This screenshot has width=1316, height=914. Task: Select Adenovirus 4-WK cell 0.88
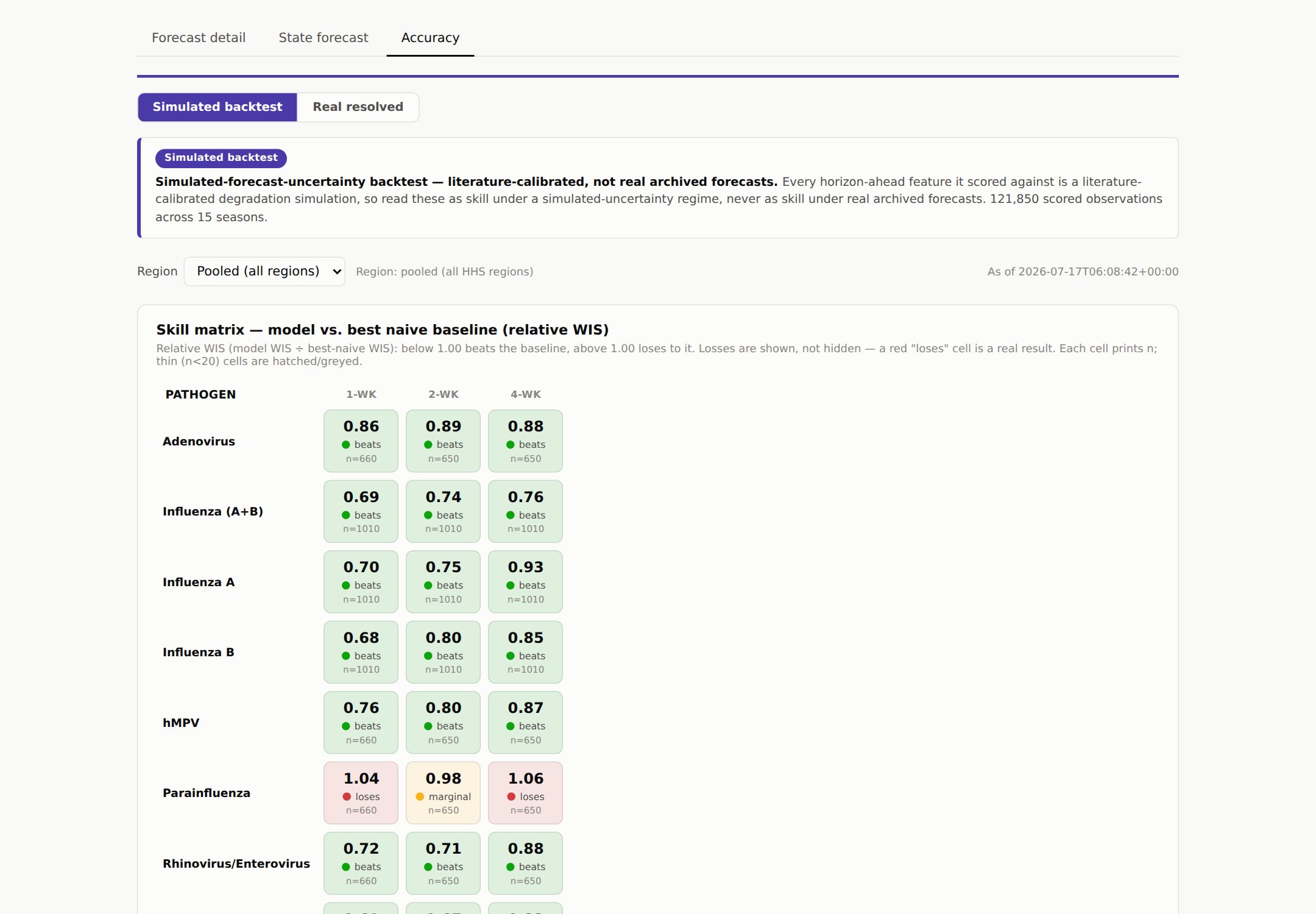[x=525, y=441]
